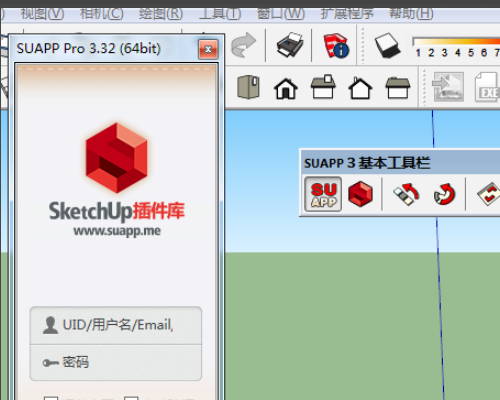Screen dimensions: 500x400
Task: Click month number 4 under the shadow slider
Action: [x=458, y=53]
